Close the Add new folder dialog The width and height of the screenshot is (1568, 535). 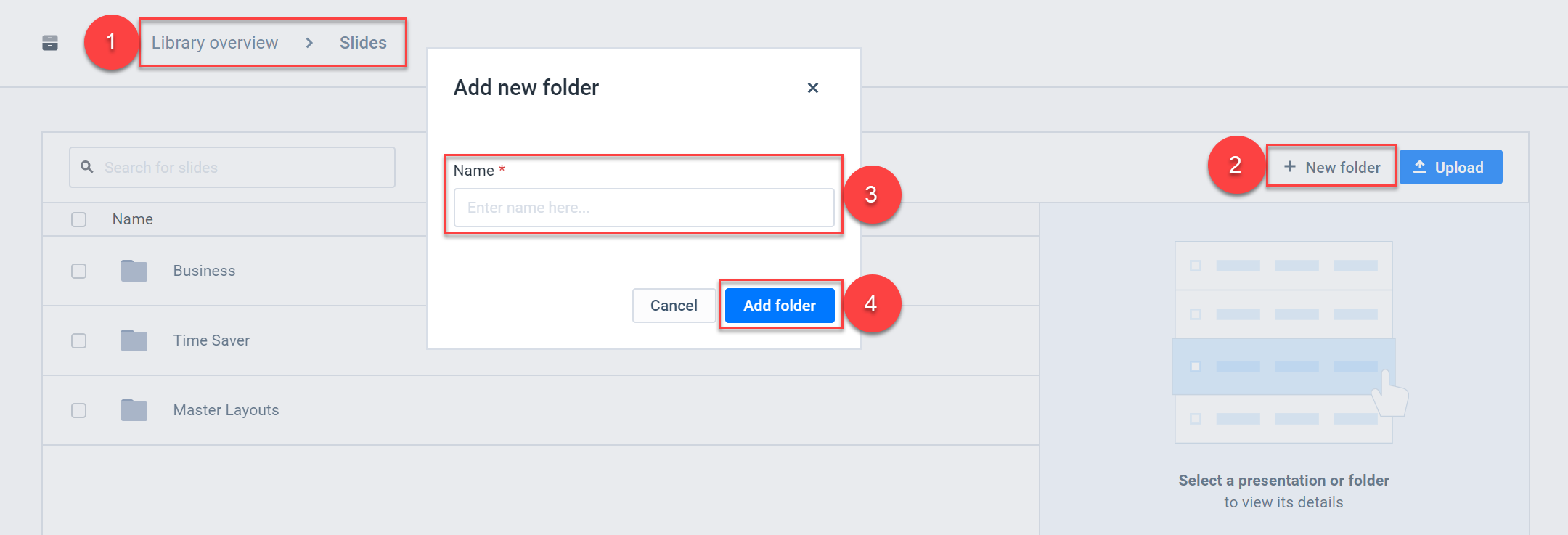812,88
